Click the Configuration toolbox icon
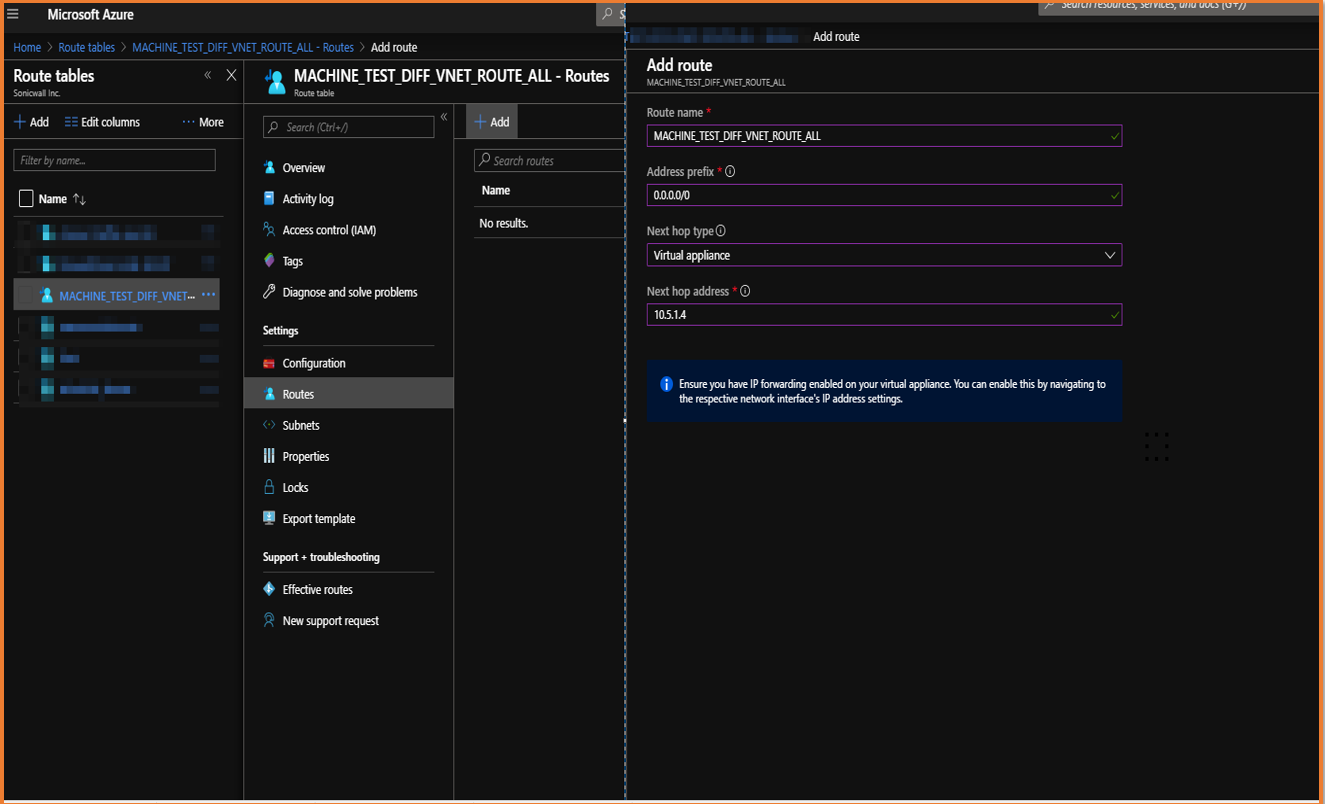Screen dimensions: 1325x804 pos(269,363)
